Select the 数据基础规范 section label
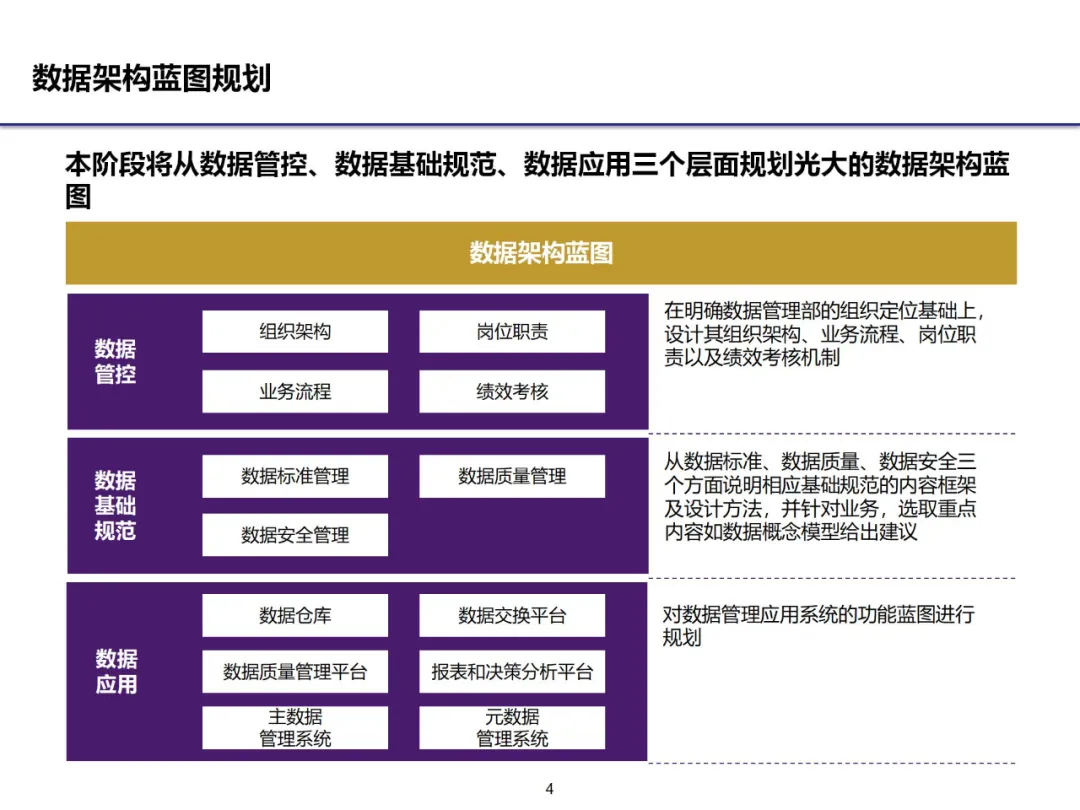 pos(115,505)
